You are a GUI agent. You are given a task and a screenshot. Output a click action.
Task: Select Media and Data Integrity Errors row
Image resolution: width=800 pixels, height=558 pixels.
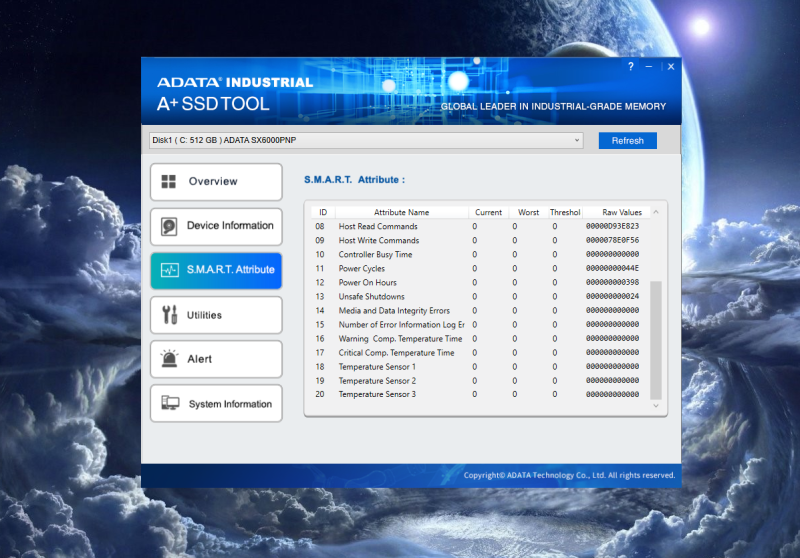point(480,311)
